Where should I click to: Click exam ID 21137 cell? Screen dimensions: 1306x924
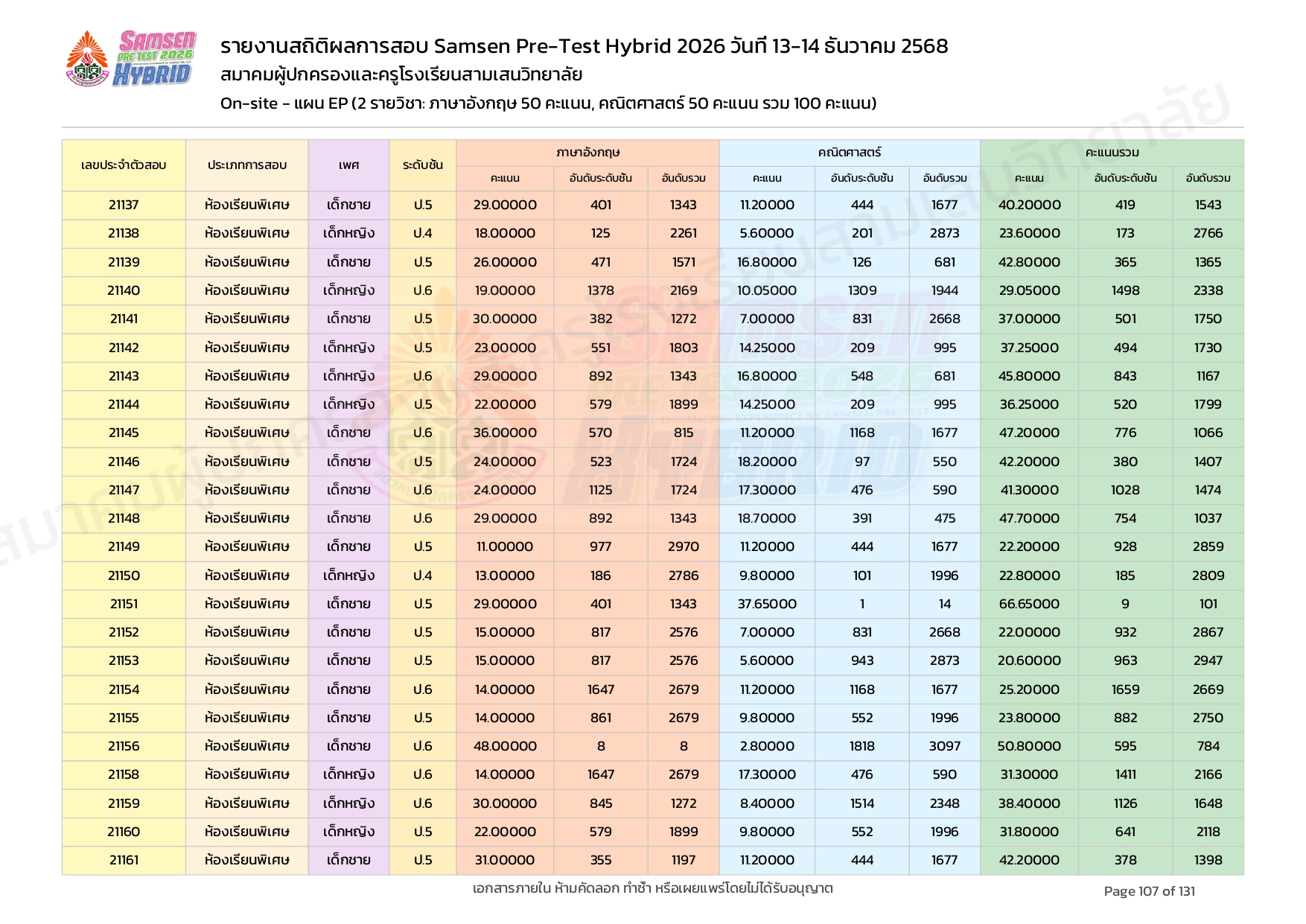coord(124,205)
